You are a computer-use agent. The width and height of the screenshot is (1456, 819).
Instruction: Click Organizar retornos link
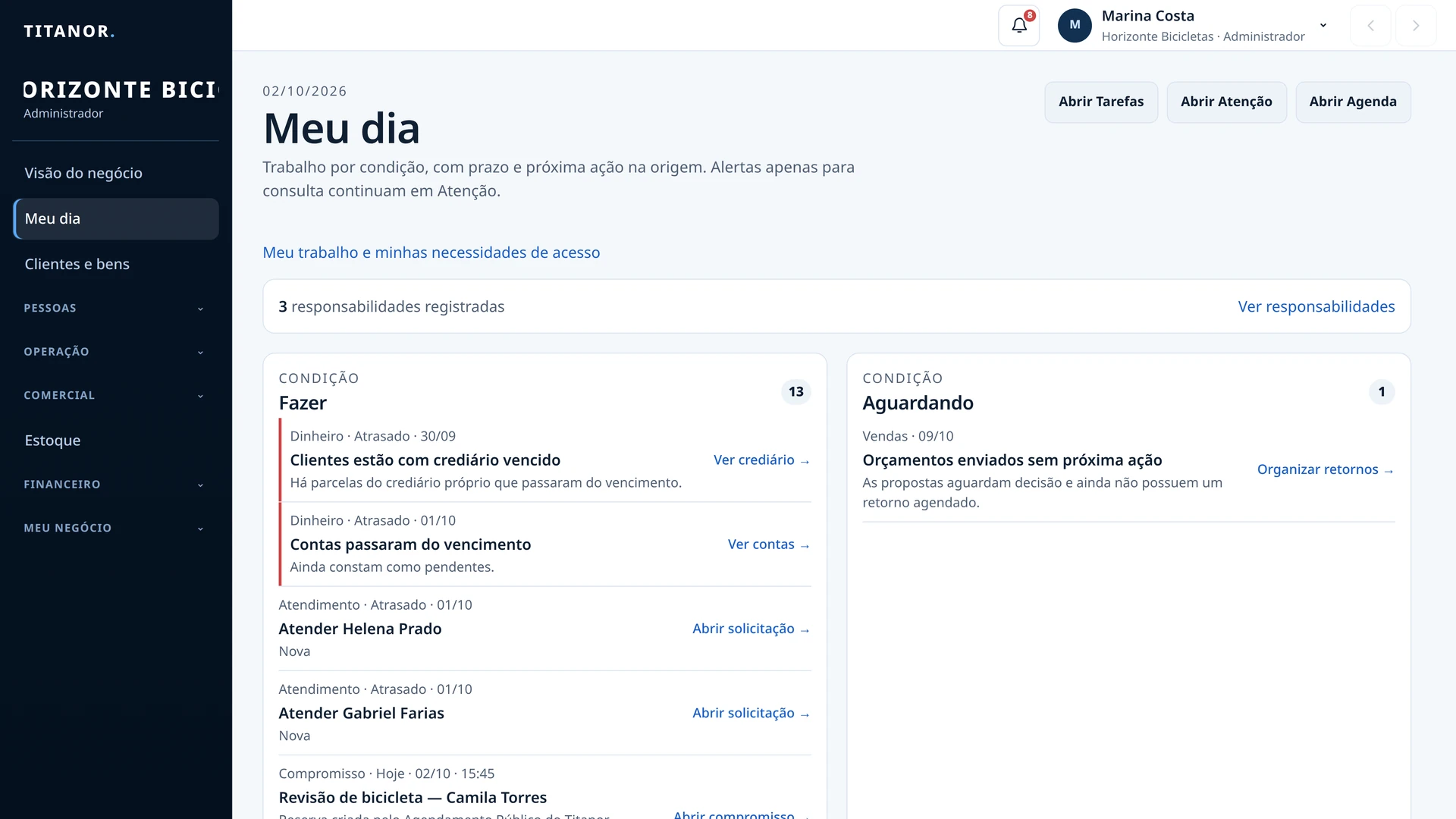1326,469
